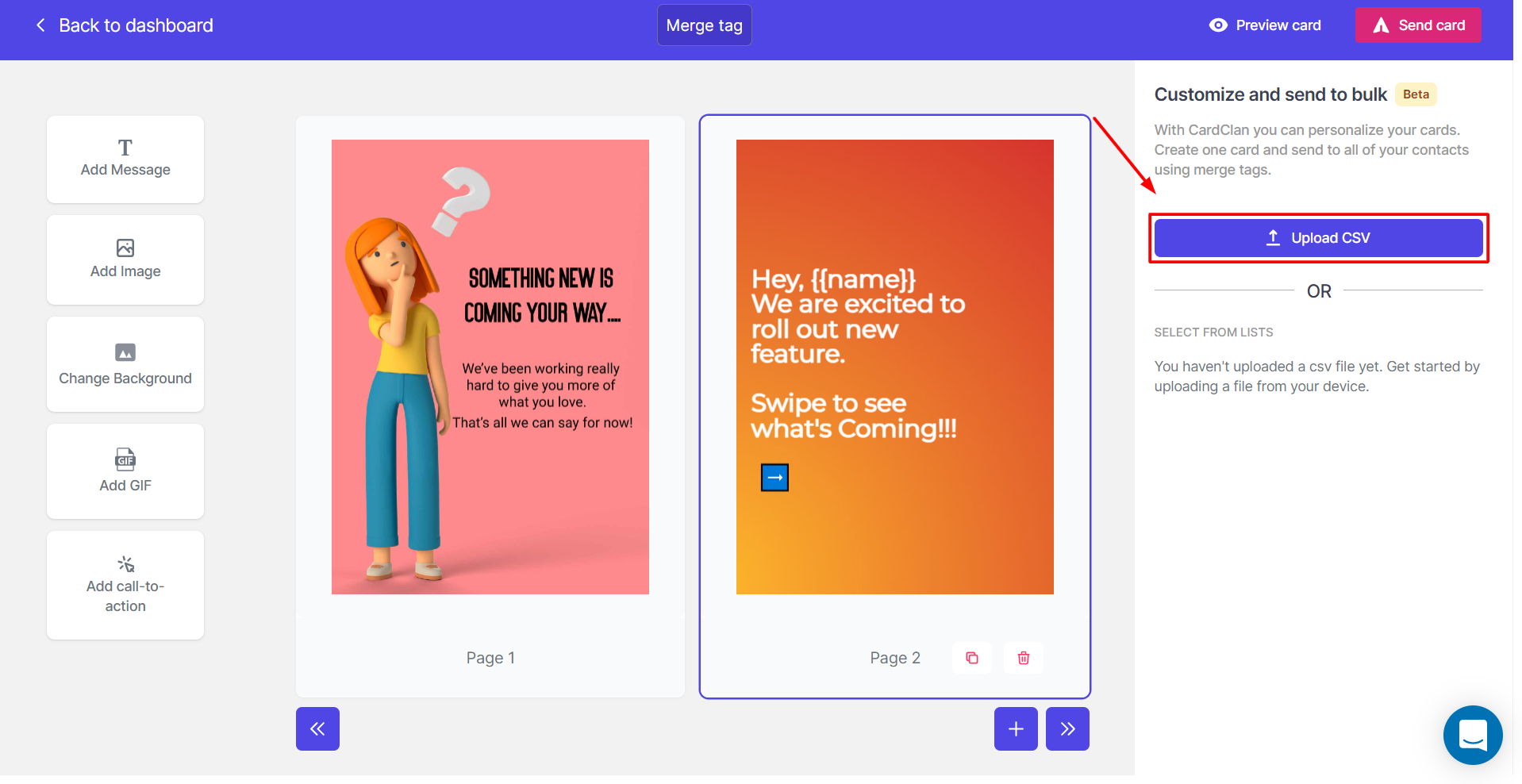
Task: Click the Upload CSV button
Action: pyautogui.click(x=1318, y=238)
